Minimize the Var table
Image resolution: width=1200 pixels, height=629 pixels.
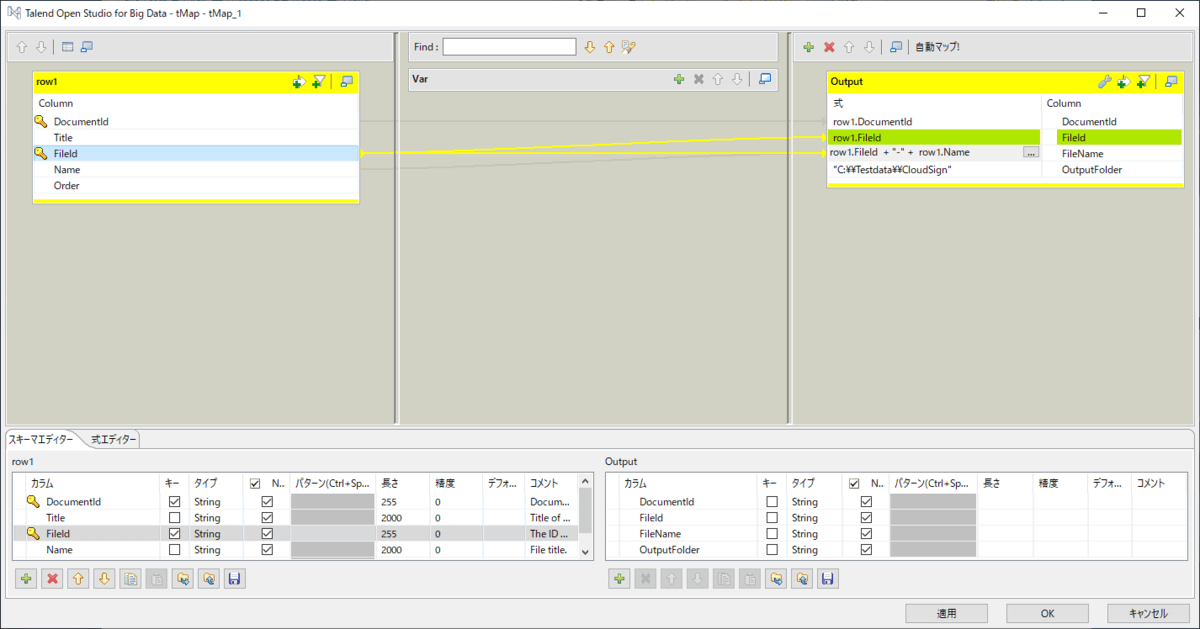tap(765, 79)
